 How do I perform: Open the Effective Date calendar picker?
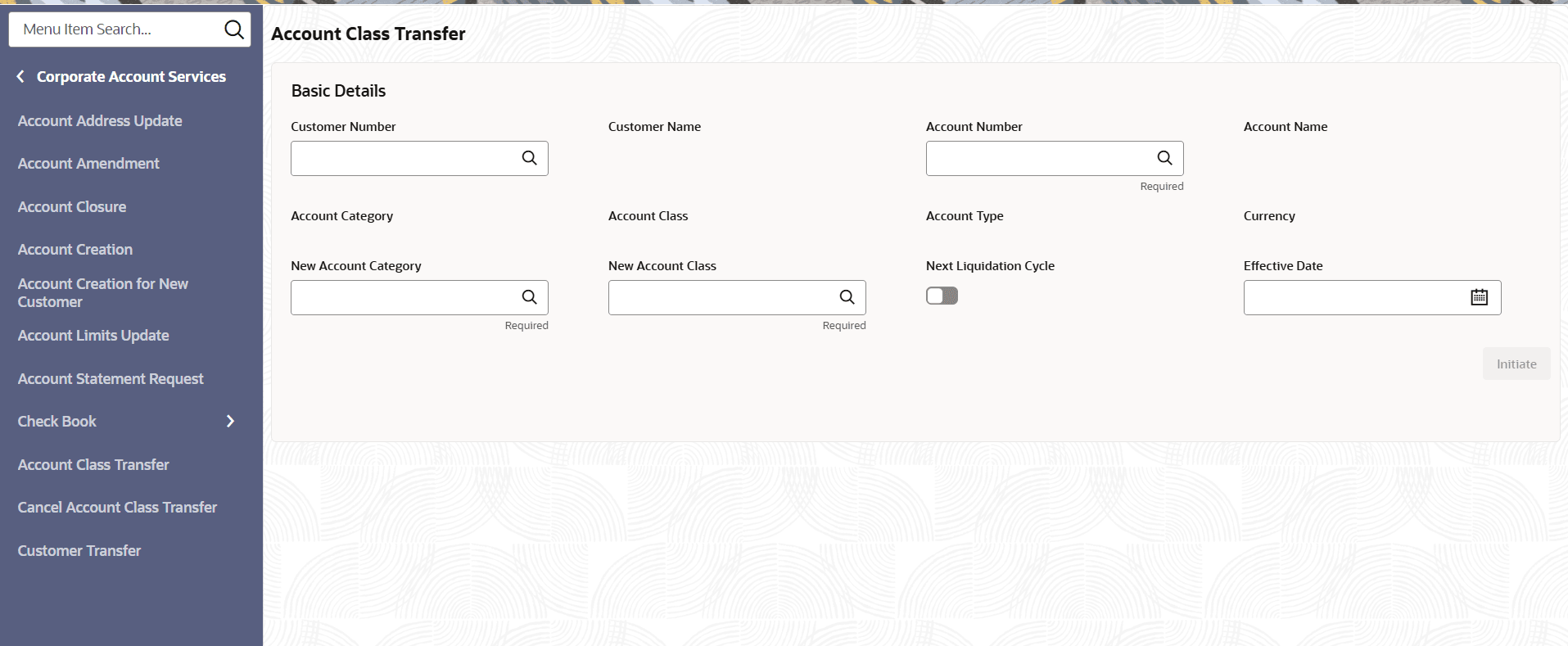1479,297
